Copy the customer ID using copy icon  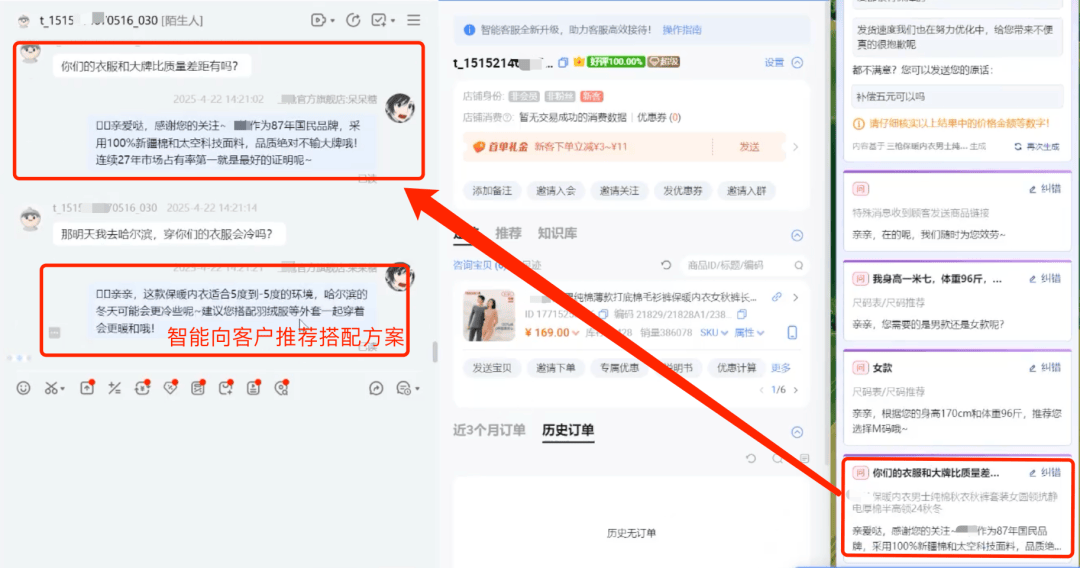[563, 63]
